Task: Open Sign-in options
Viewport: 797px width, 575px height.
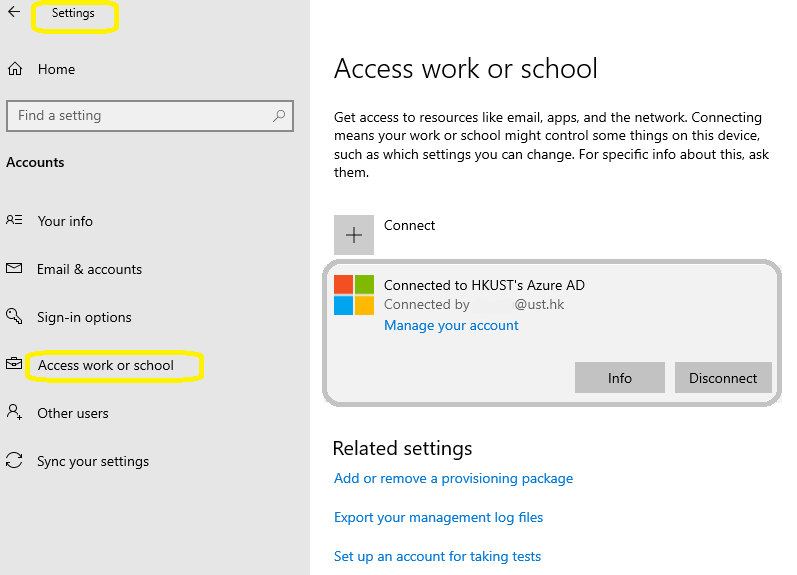Action: click(84, 317)
